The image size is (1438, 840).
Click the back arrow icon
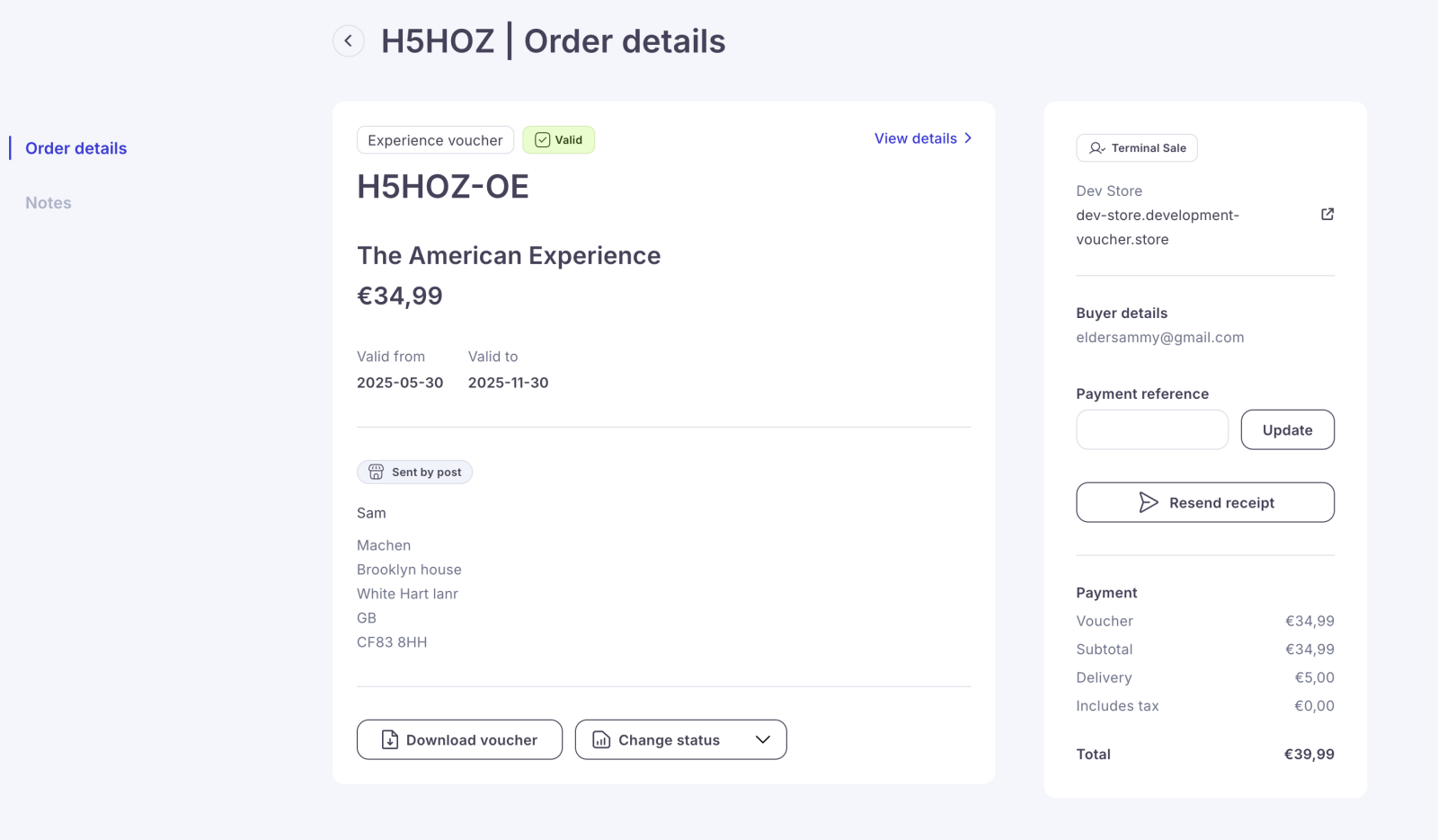coord(348,41)
